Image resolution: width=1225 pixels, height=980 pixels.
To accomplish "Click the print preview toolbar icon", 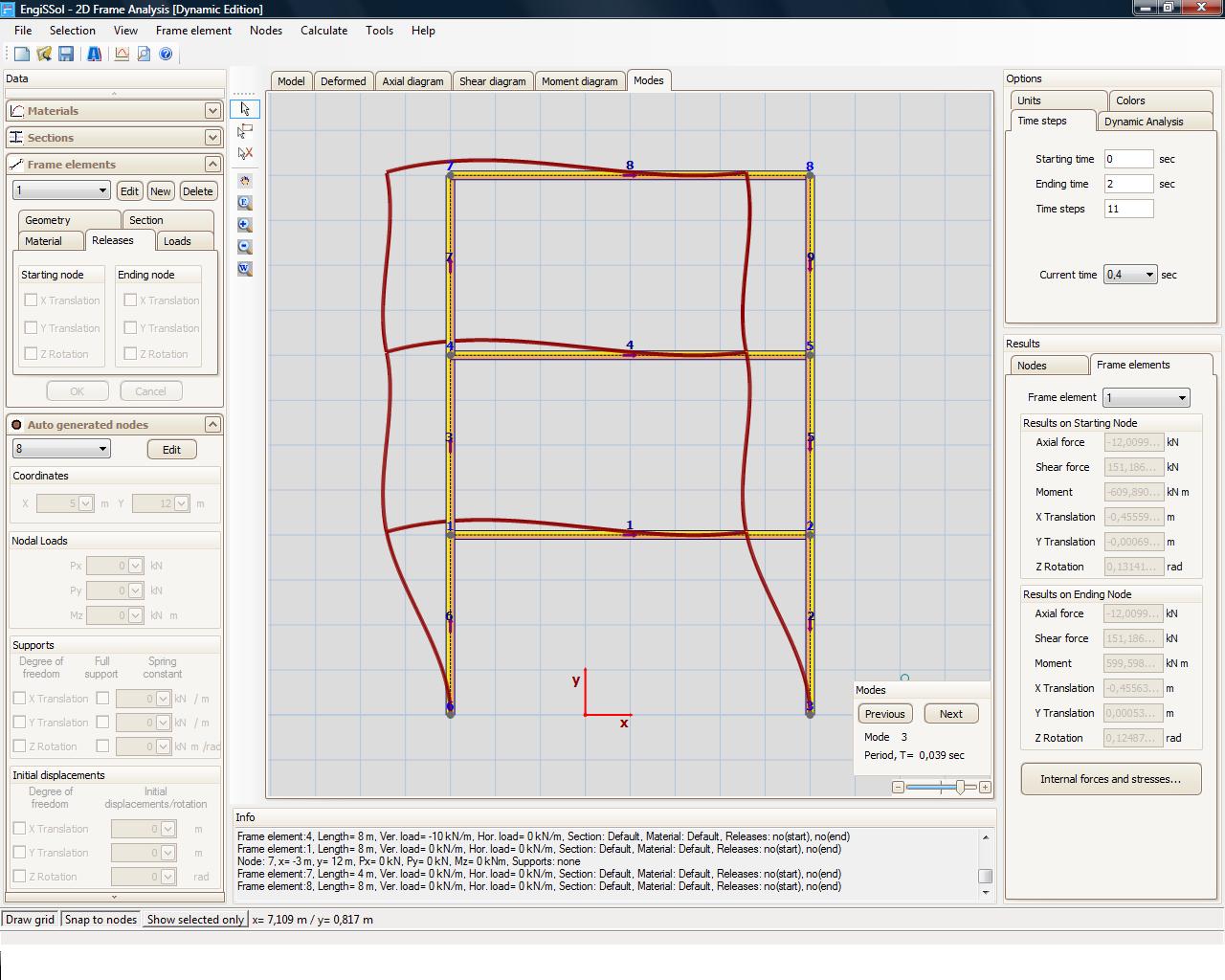I will [144, 55].
